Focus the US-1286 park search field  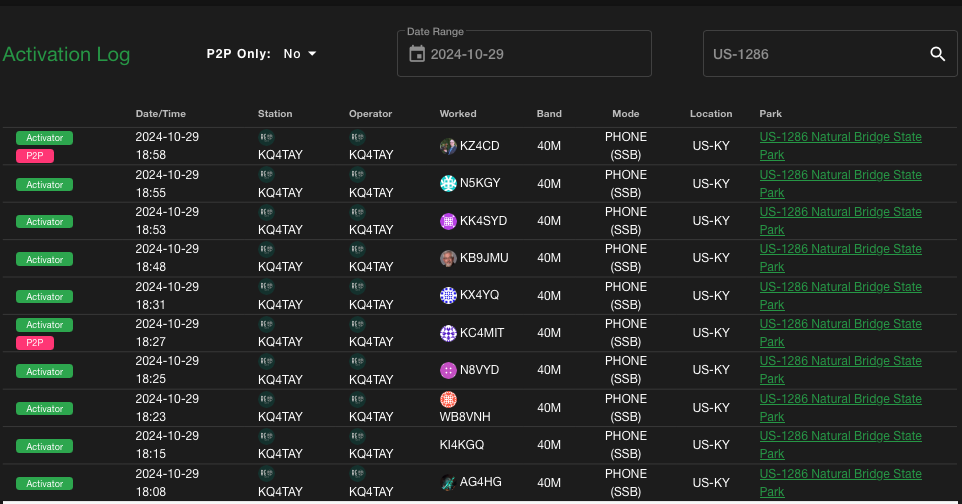pyautogui.click(x=810, y=54)
